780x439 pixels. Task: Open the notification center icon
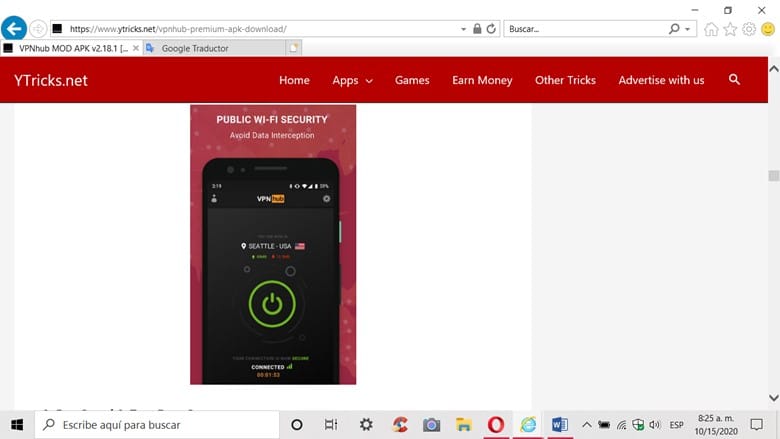tap(757, 425)
